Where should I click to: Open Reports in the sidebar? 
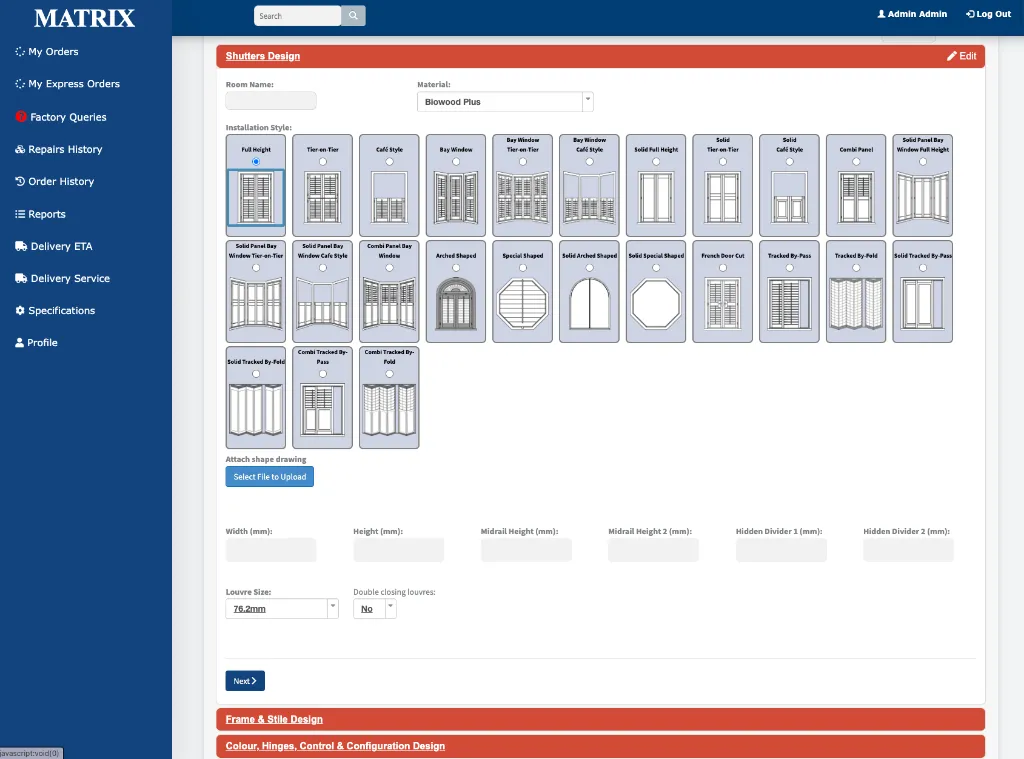pyautogui.click(x=40, y=214)
